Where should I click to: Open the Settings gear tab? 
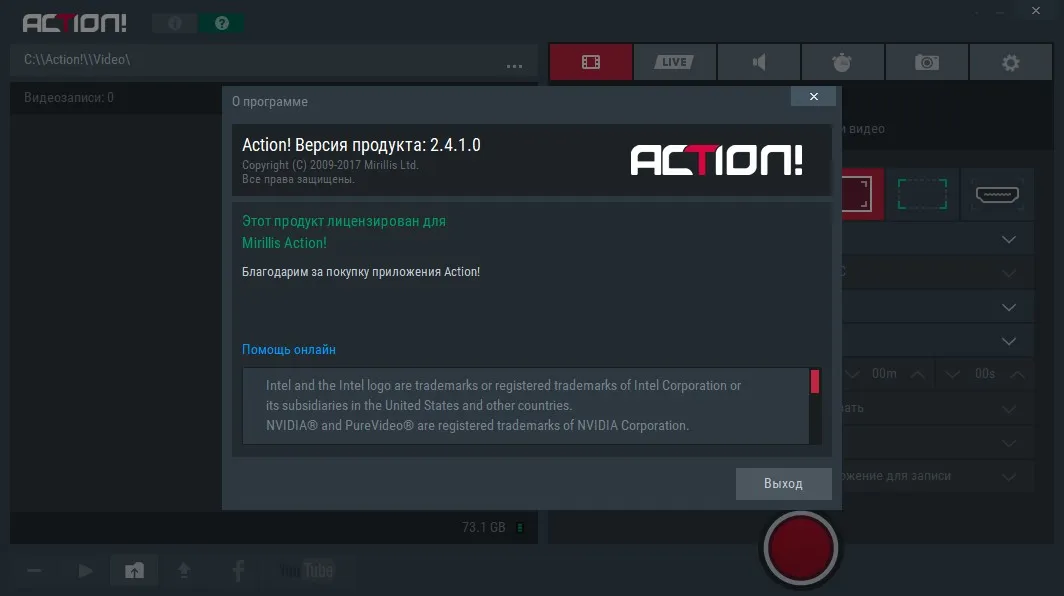tap(1010, 62)
